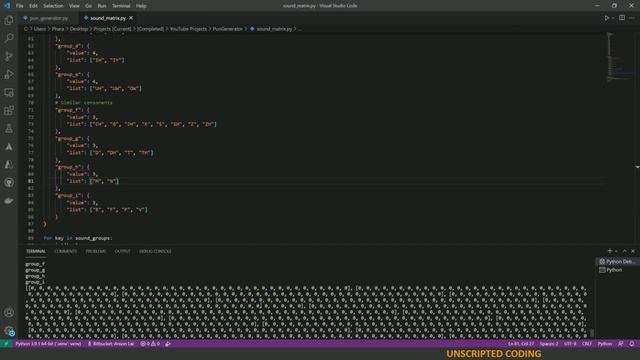640x360 pixels.
Task: Click the editor minimap code overview
Action: coord(620,57)
